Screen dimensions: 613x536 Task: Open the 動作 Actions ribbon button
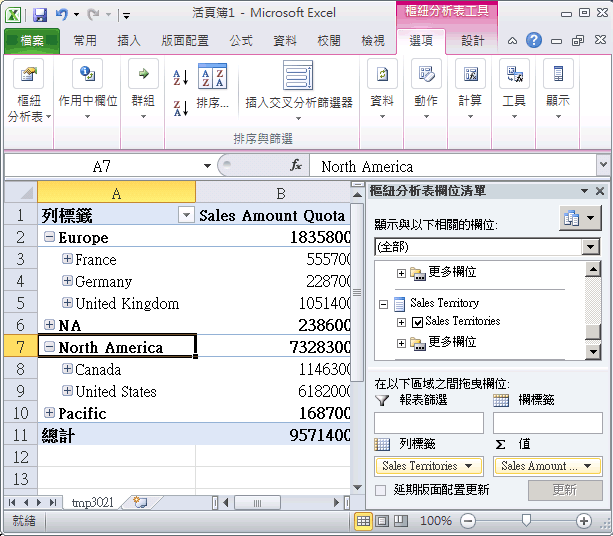tap(426, 91)
